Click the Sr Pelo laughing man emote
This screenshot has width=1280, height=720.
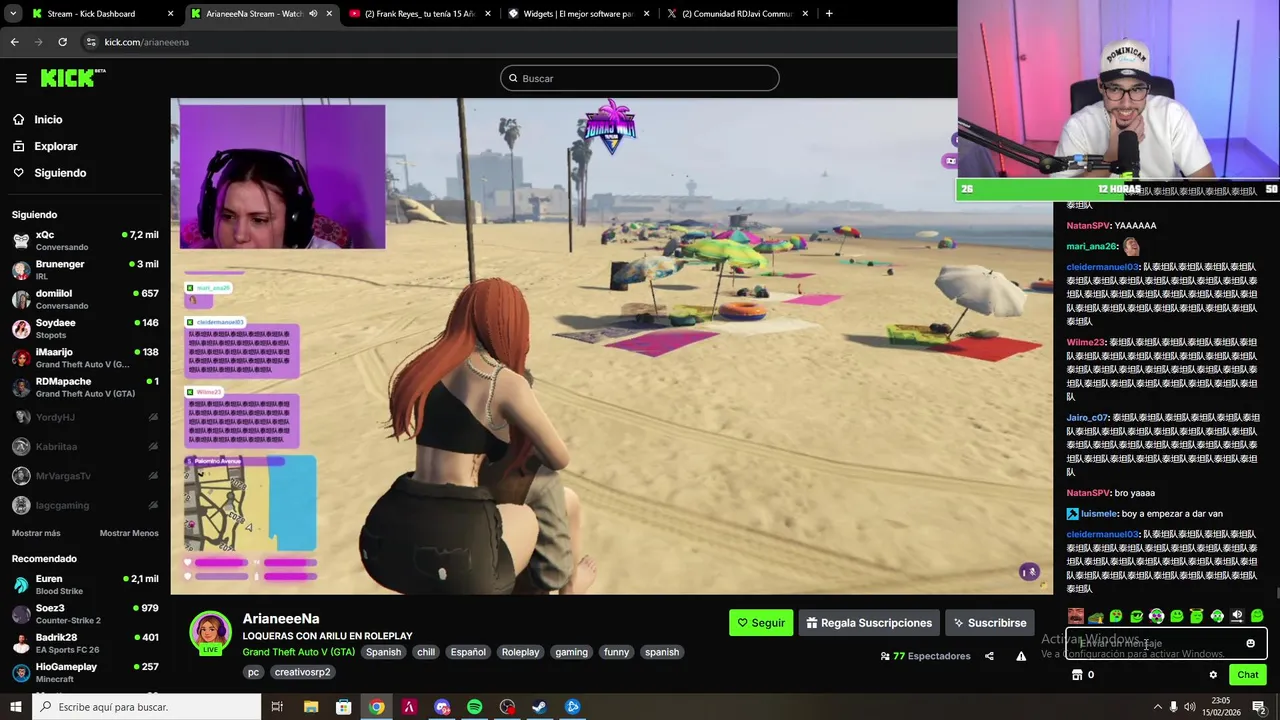(x=1075, y=616)
